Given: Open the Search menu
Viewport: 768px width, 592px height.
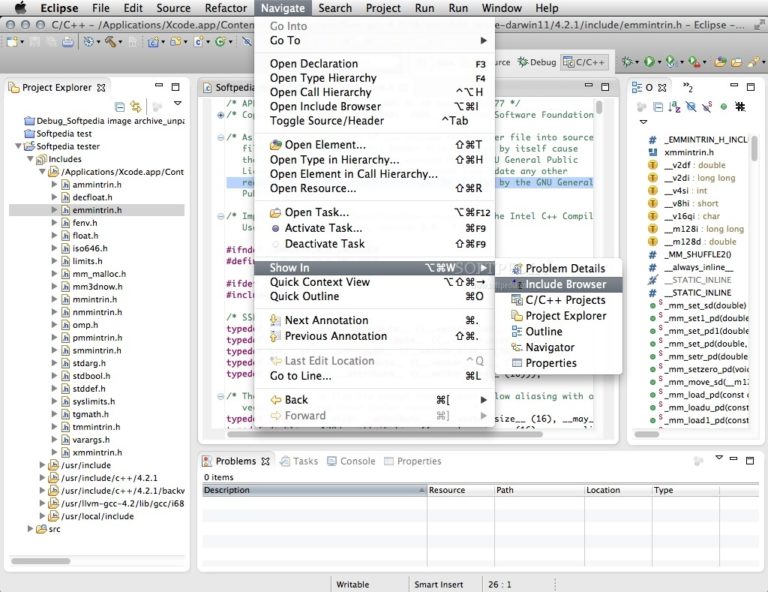Looking at the screenshot, I should [335, 8].
